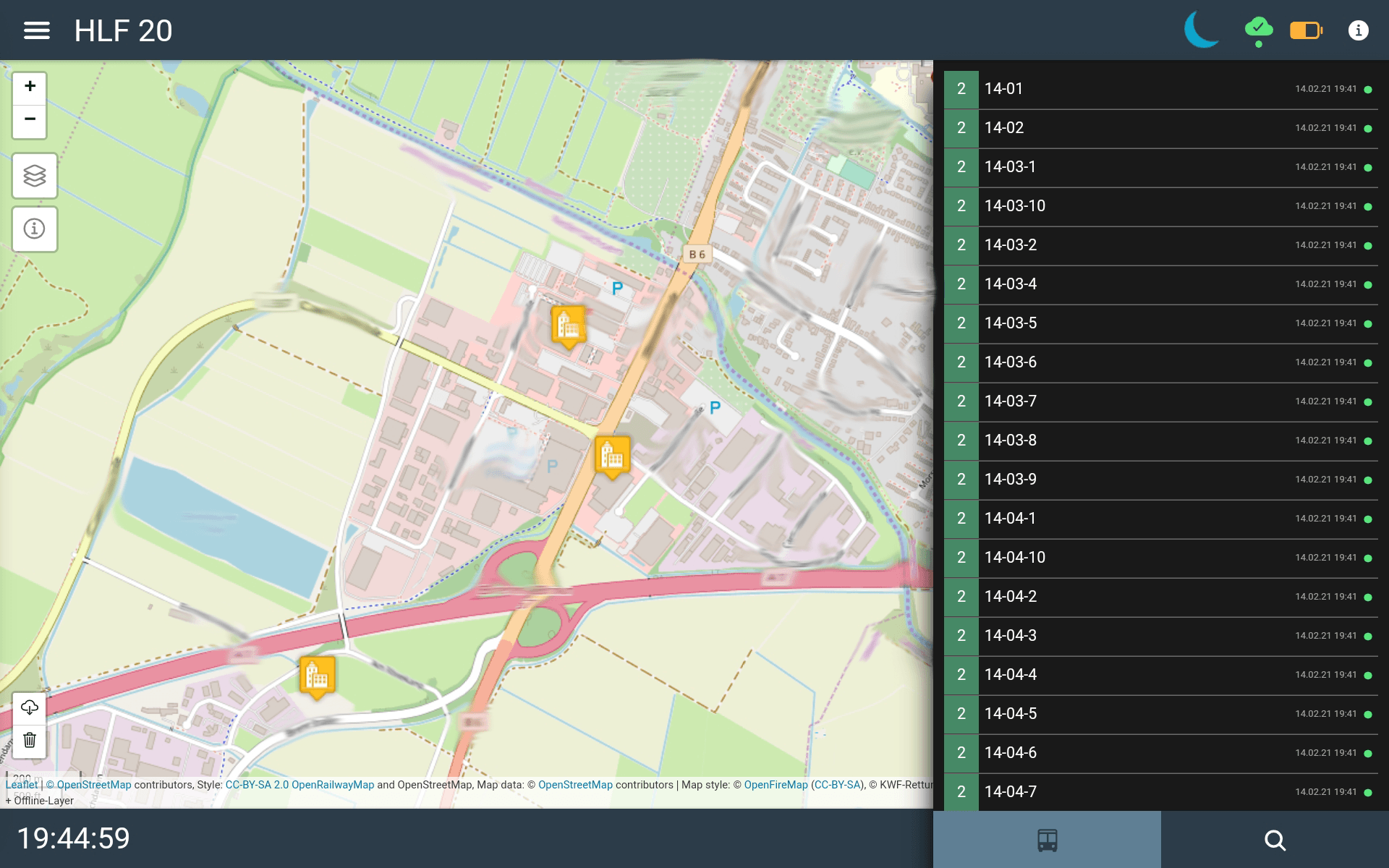The image size is (1389, 868).
Task: Show map information panel
Action: click(35, 229)
